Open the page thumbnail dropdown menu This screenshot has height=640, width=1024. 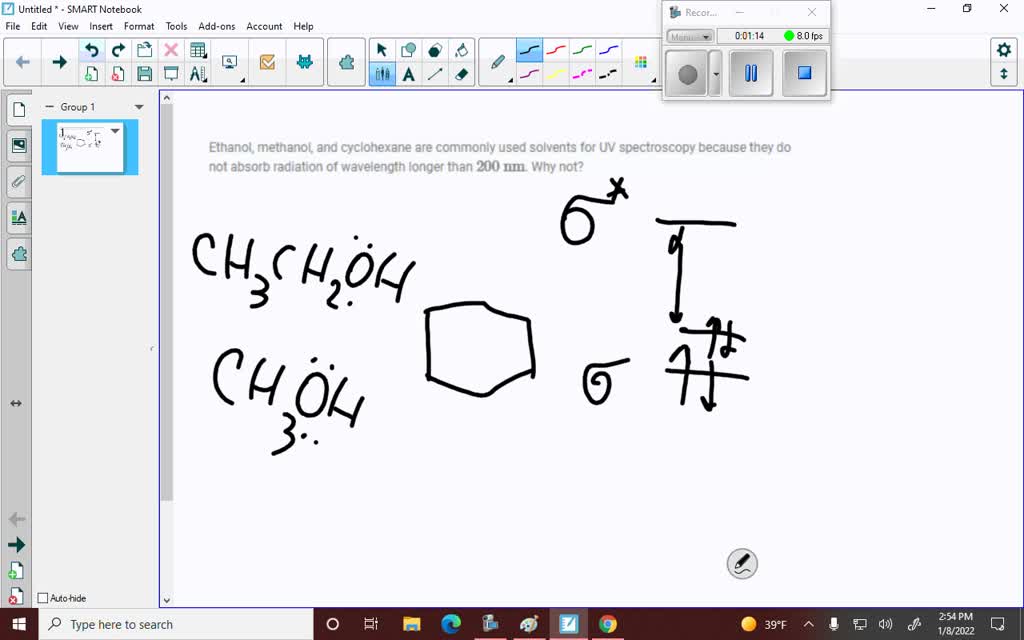click(x=115, y=130)
